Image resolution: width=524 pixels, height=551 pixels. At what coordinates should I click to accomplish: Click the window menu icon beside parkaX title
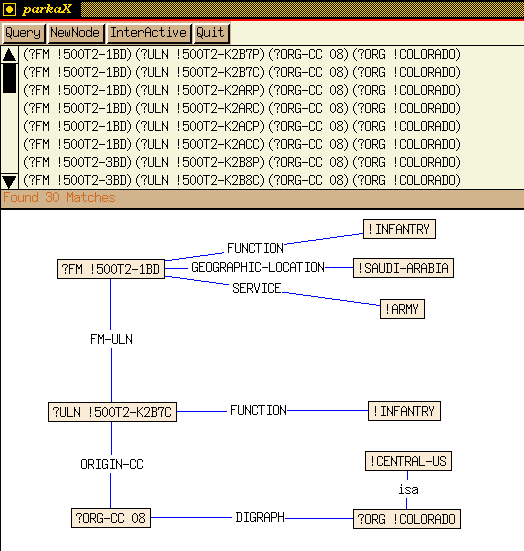9,9
